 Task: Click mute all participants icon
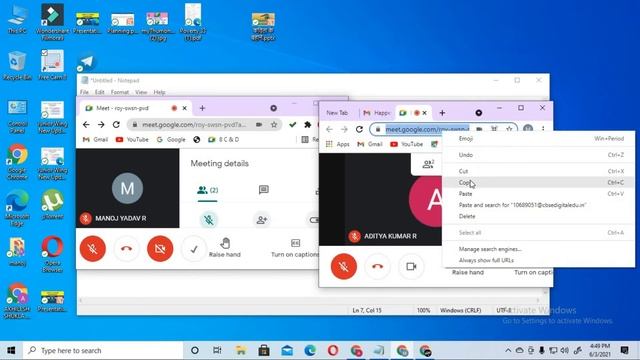(209, 220)
